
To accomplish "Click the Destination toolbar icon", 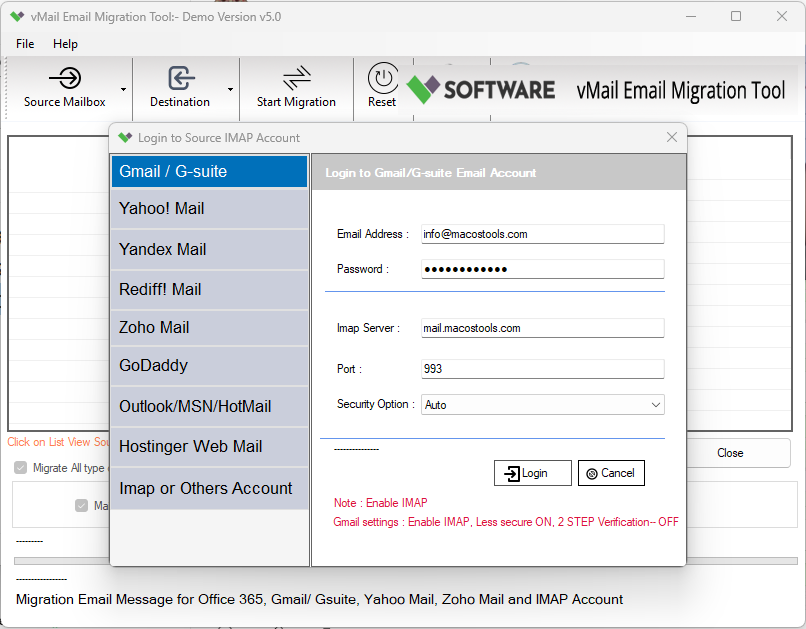I will [181, 78].
